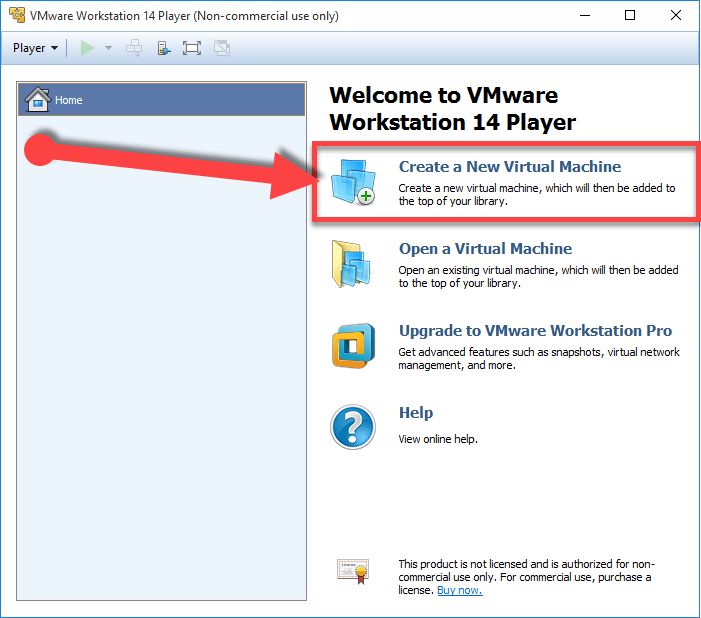
Task: Maximize the VMware Player window
Action: tap(630, 15)
